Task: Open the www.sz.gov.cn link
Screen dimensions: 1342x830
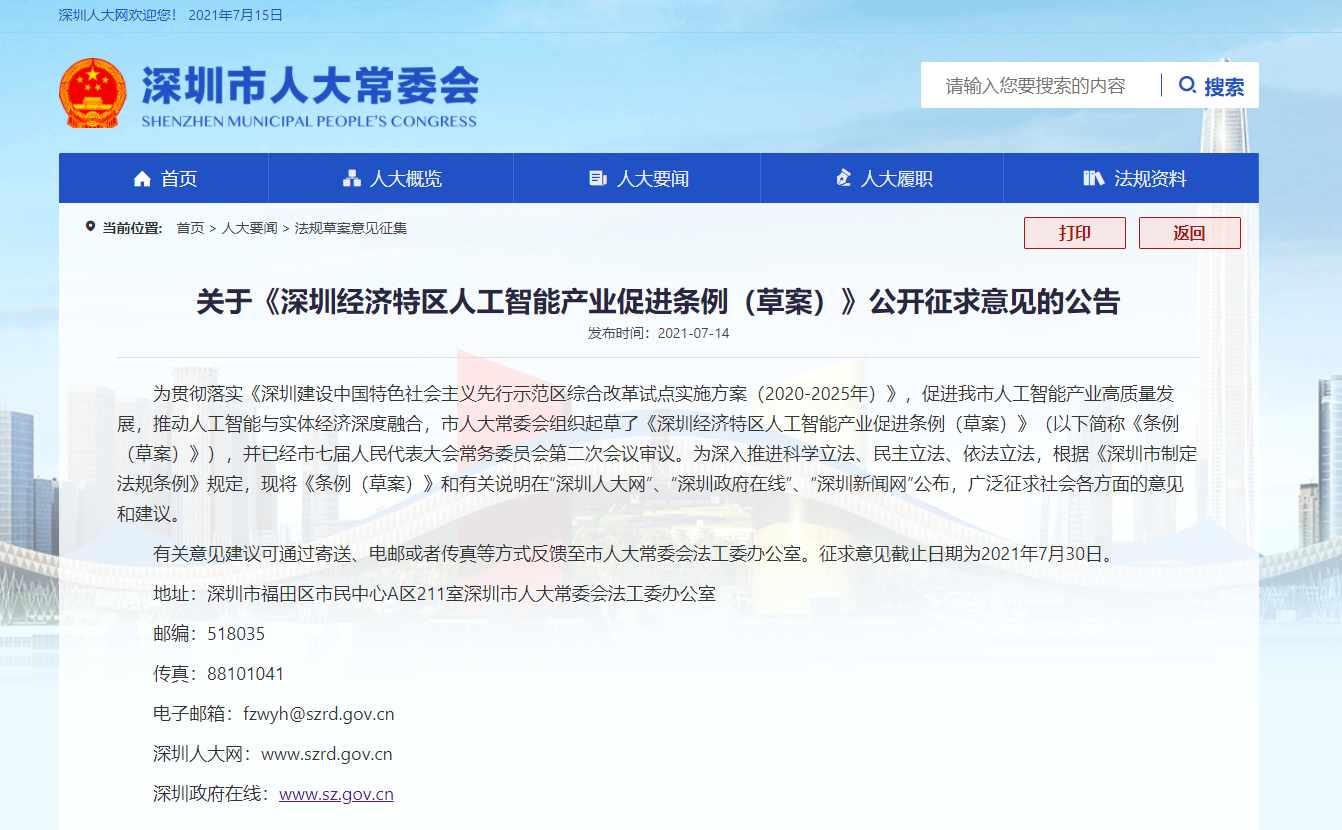Action: (x=336, y=794)
